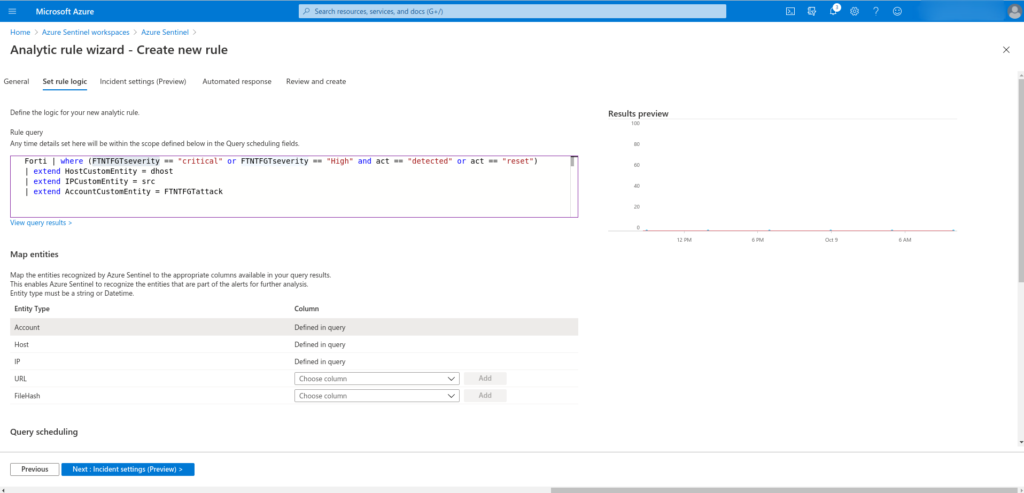1024x493 pixels.
Task: Click the search resources, services, and docs box
Action: pyautogui.click(x=512, y=11)
